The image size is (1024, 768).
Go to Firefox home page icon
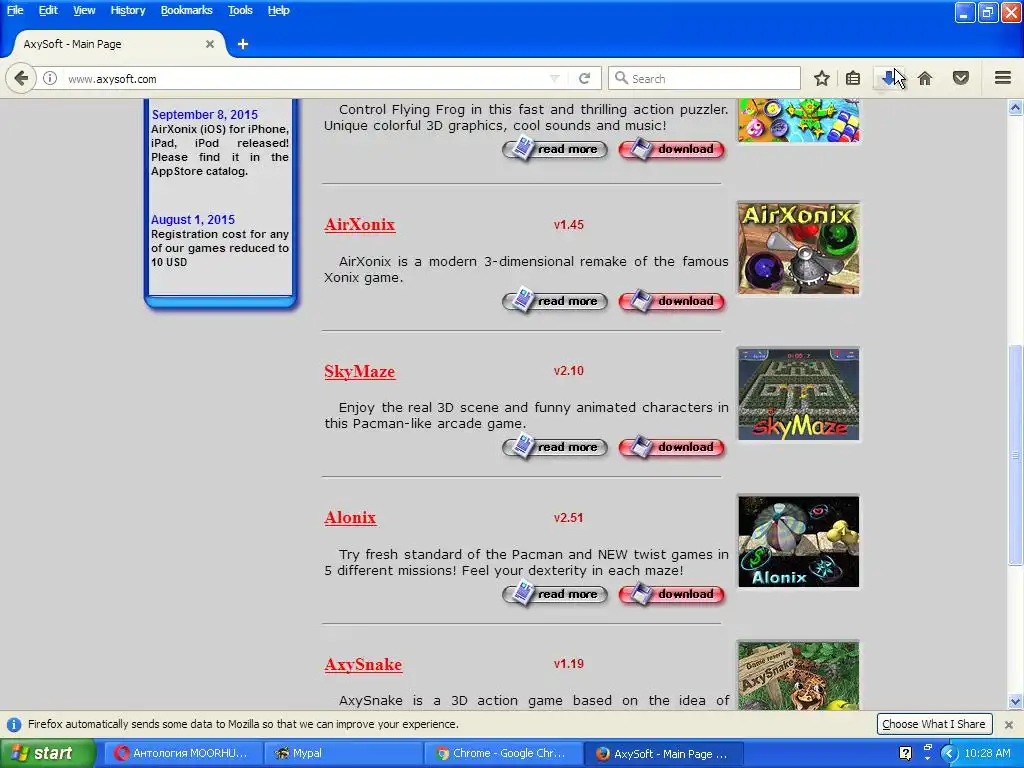coord(925,78)
